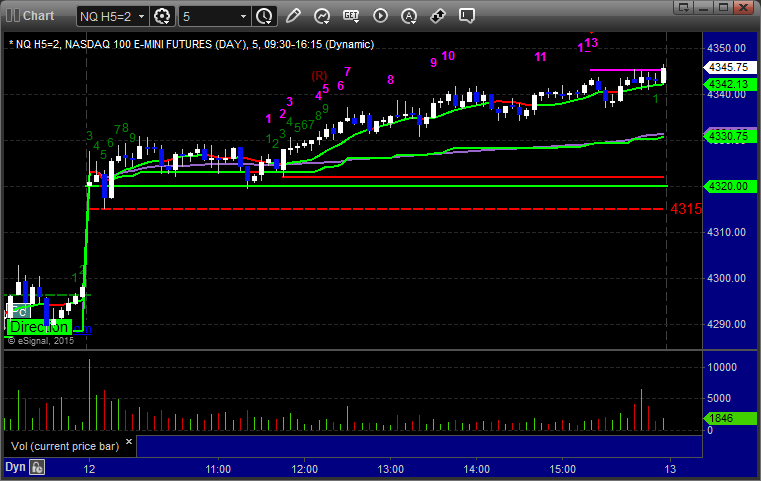Click the 4300.00 price axis label
Image resolution: width=761 pixels, height=481 pixels.
pos(727,278)
